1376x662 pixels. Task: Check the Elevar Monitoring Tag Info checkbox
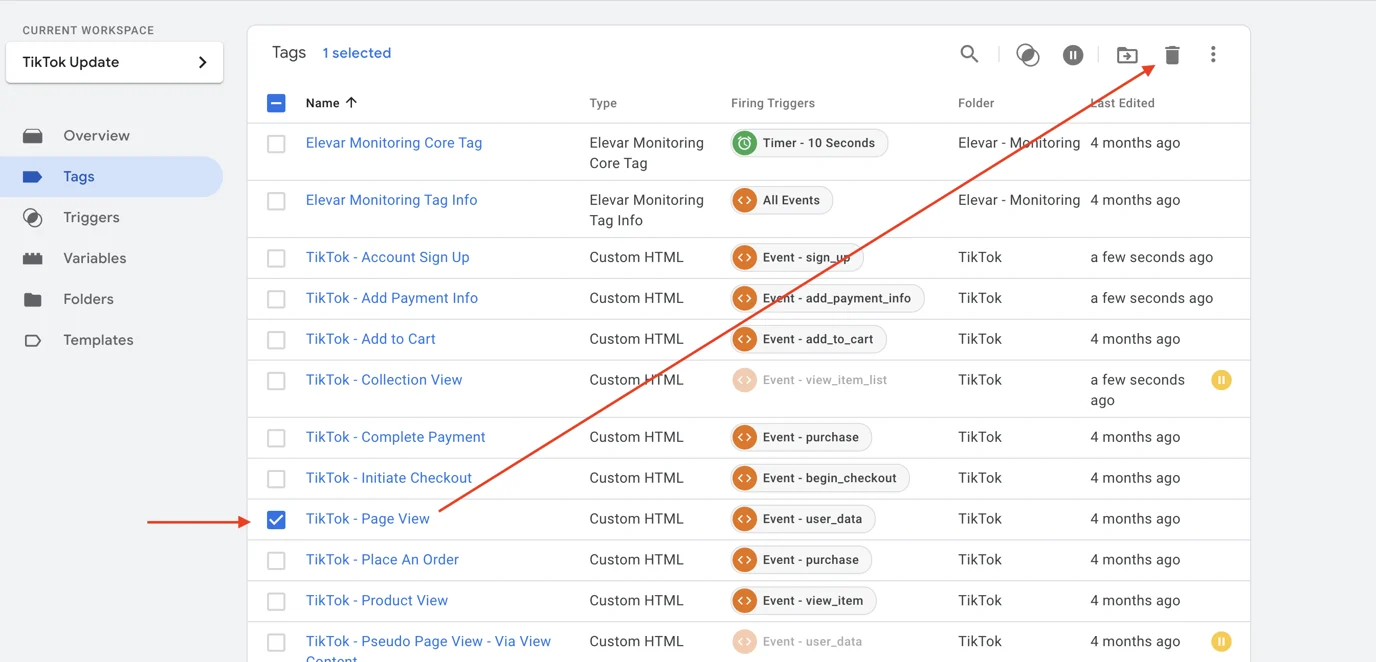(x=276, y=201)
